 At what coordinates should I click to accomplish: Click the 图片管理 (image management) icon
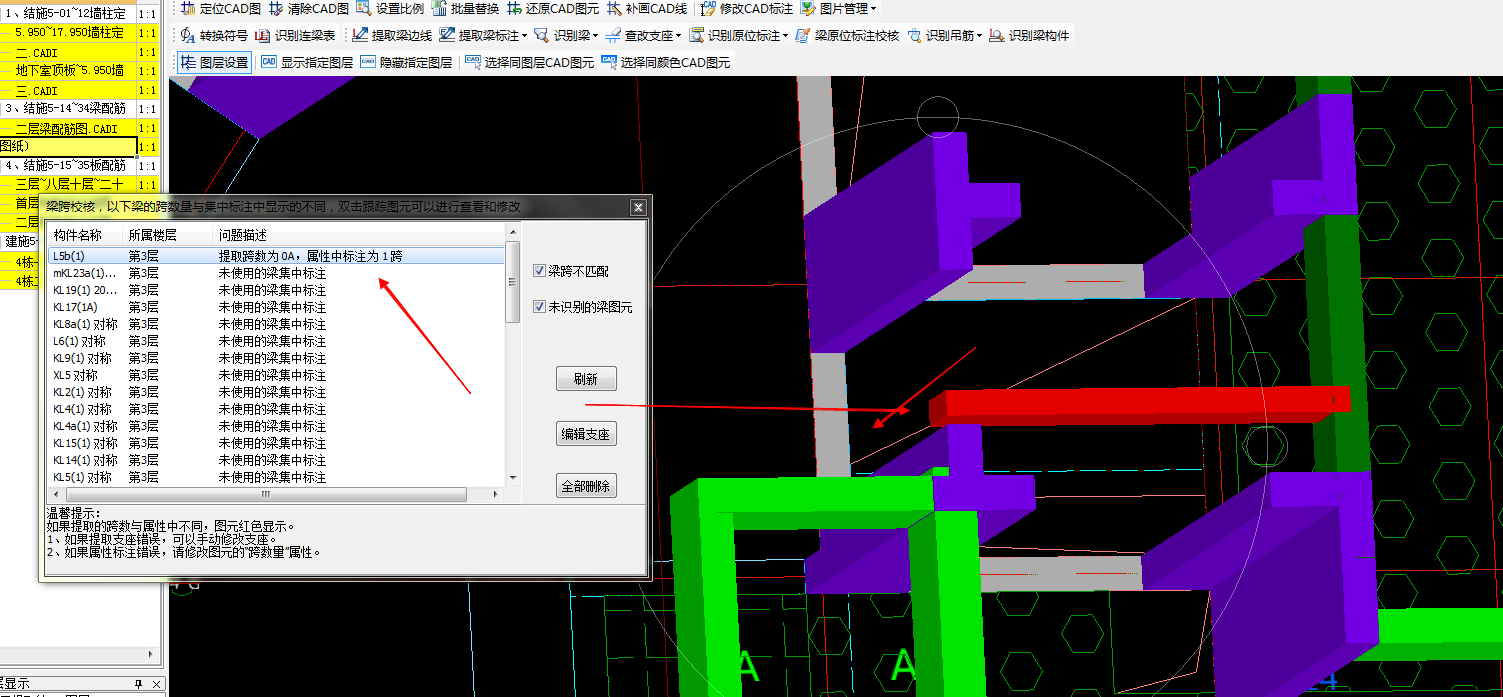[x=808, y=9]
